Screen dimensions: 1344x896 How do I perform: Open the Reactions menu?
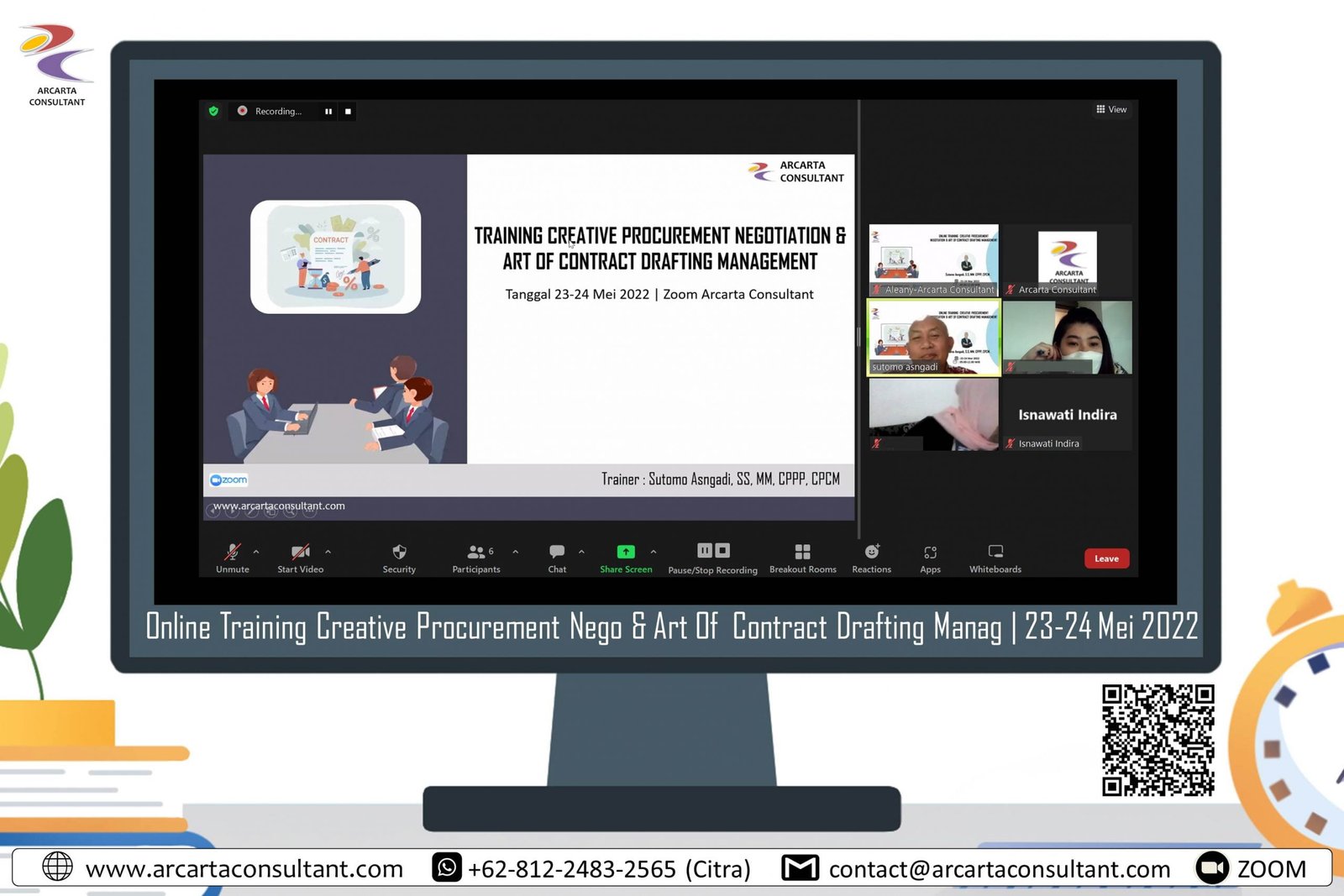tap(871, 553)
